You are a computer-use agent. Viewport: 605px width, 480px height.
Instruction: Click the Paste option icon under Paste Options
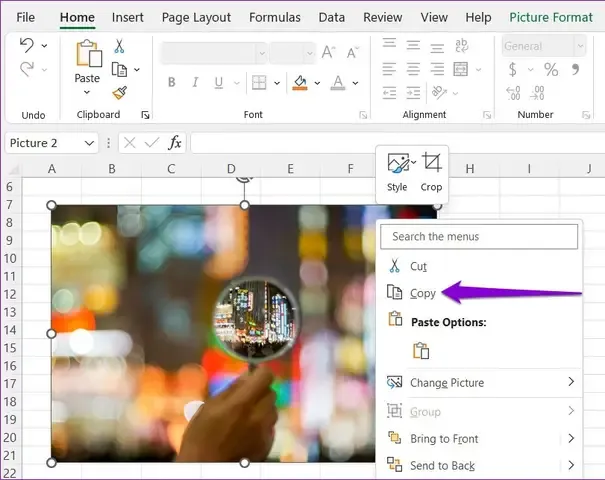click(x=421, y=351)
